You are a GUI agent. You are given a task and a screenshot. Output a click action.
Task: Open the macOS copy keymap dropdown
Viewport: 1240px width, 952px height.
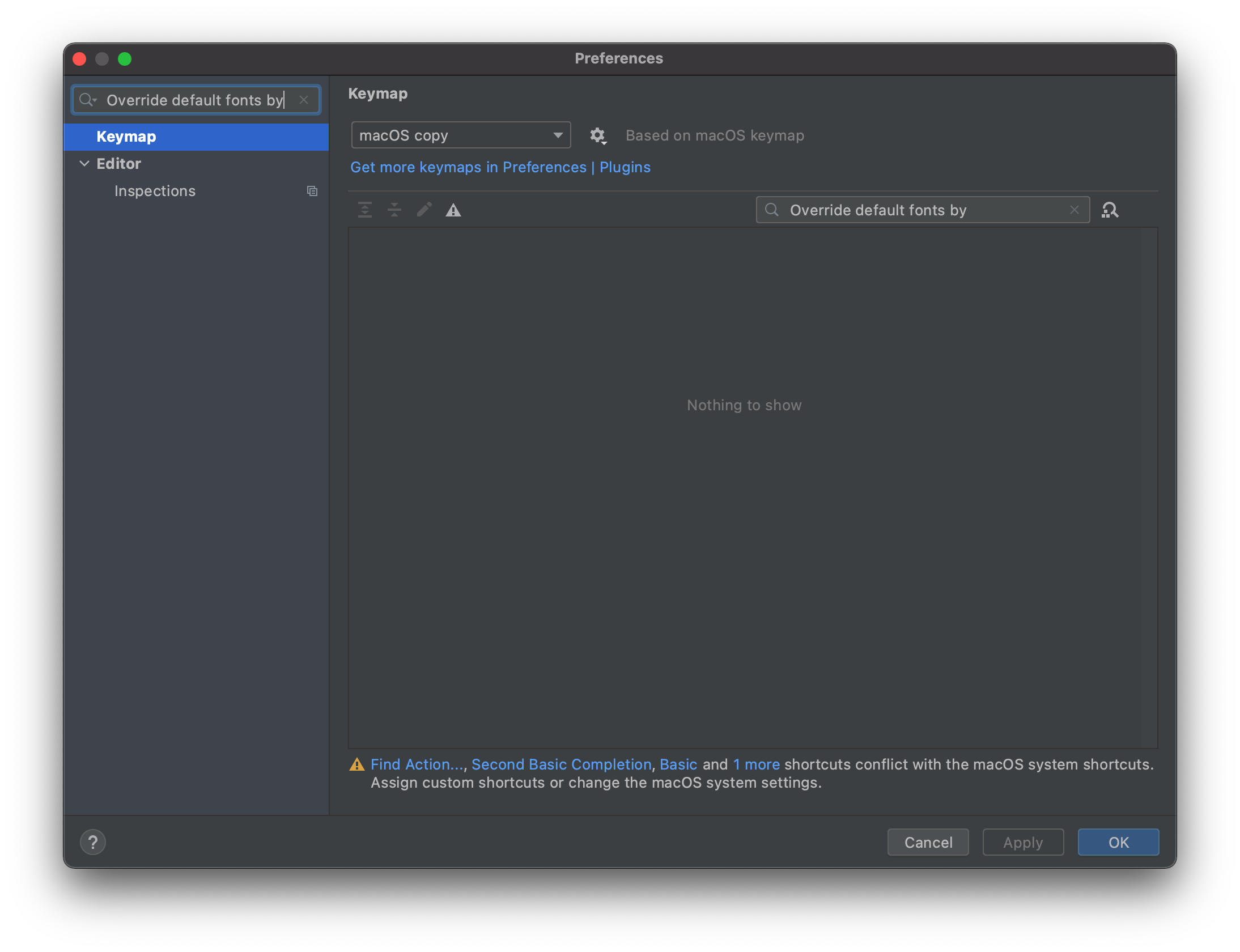(461, 135)
